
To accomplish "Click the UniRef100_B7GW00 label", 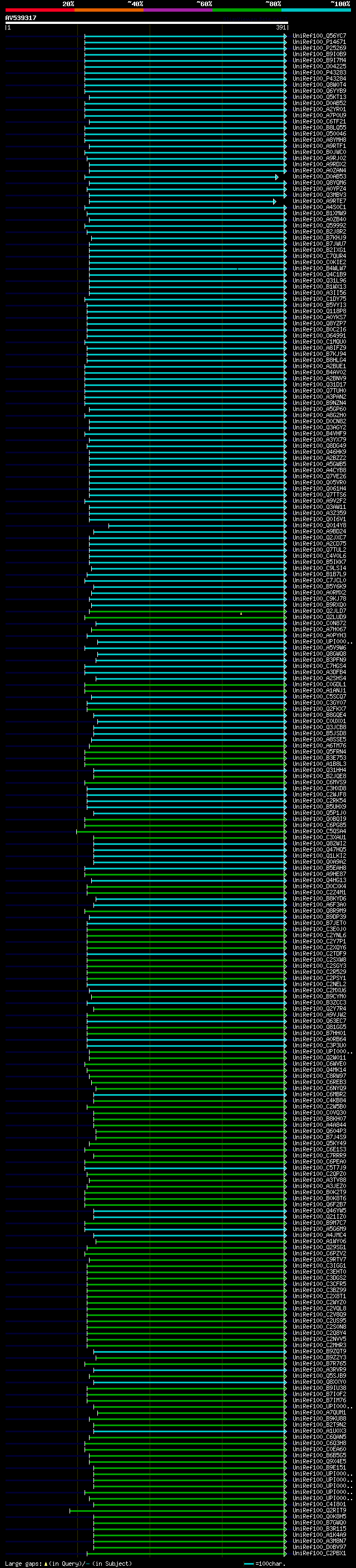I will click(x=319, y=1522).
